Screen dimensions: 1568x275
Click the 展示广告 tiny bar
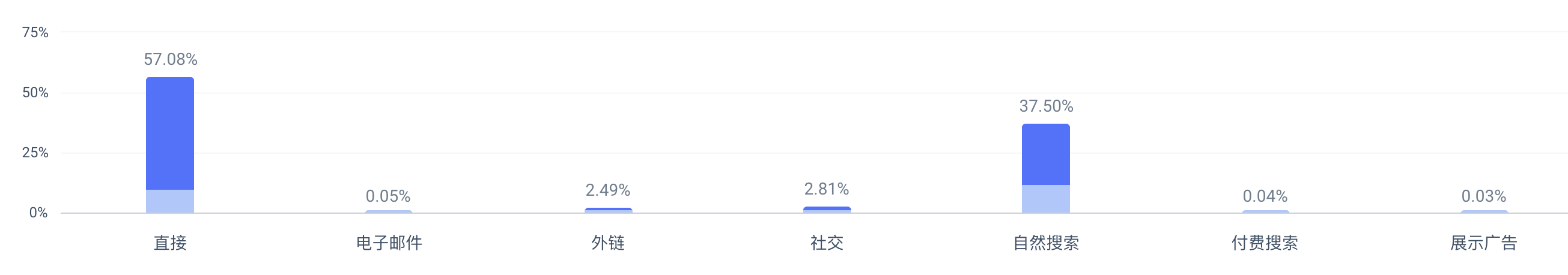point(1484,212)
